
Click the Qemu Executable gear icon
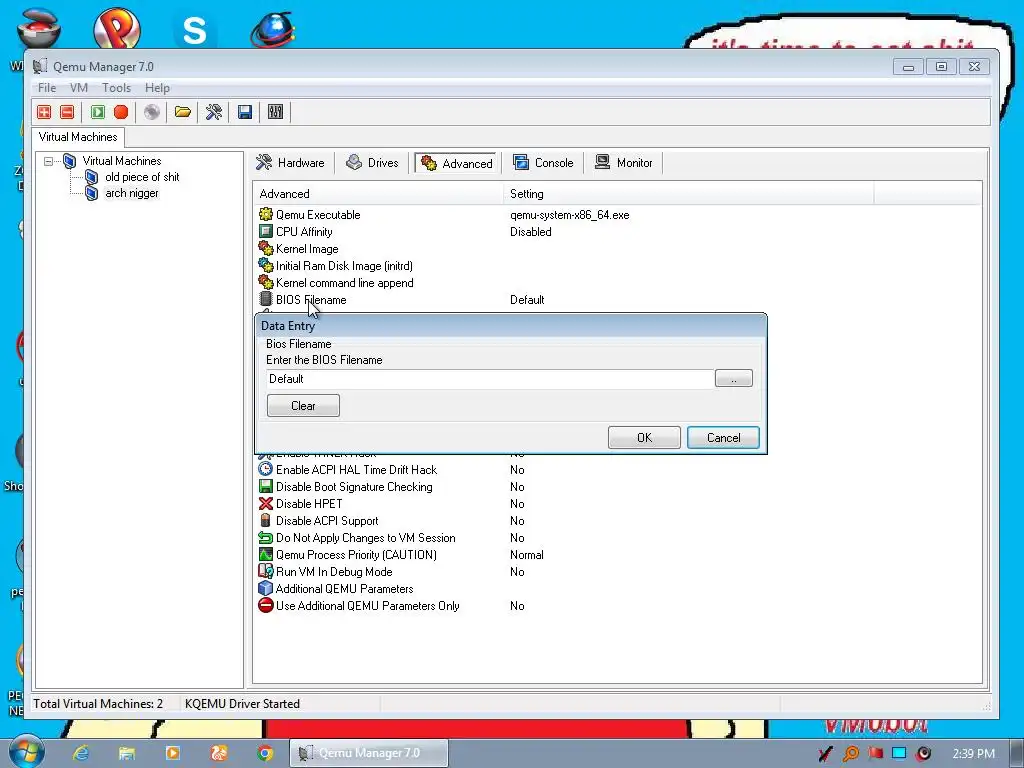266,214
